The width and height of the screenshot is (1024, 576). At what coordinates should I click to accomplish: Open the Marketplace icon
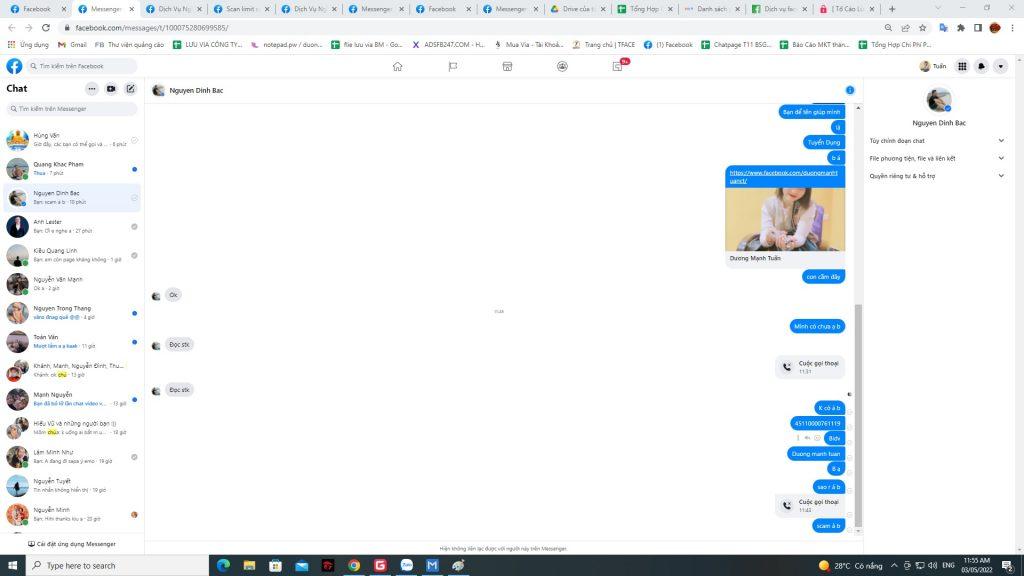click(507, 66)
